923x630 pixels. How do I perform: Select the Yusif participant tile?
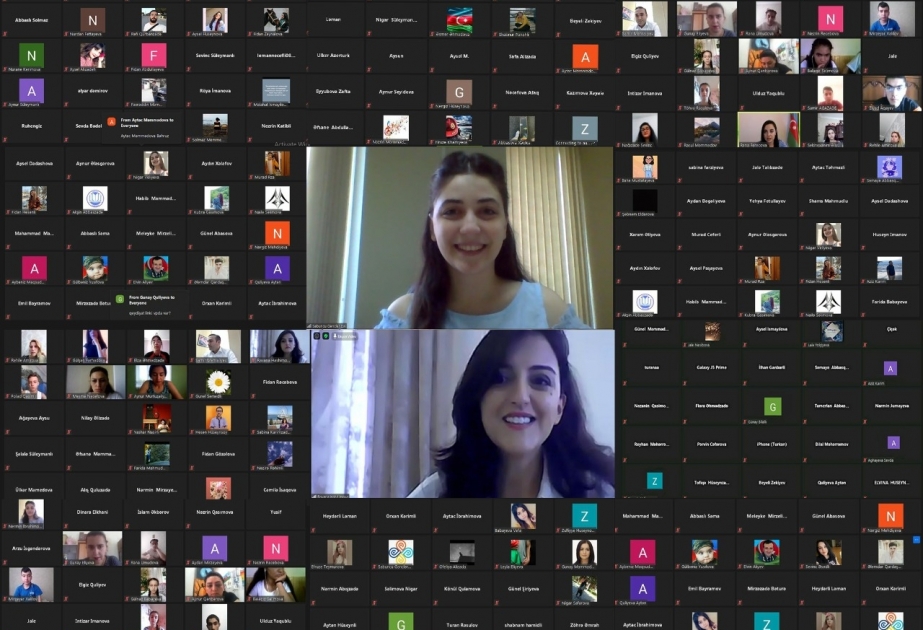[x=276, y=512]
